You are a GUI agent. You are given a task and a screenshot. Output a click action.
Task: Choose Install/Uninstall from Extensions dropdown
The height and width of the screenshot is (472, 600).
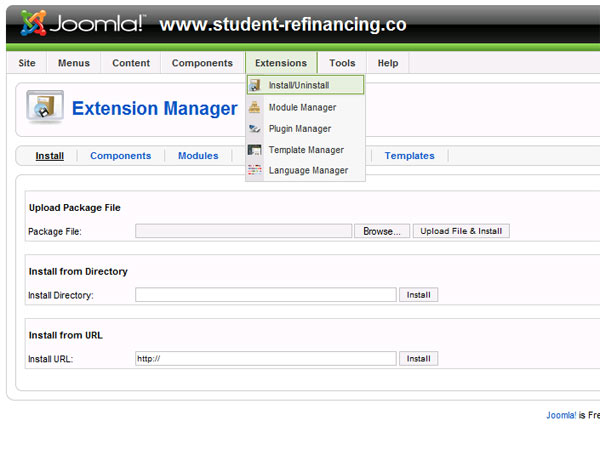click(x=305, y=85)
